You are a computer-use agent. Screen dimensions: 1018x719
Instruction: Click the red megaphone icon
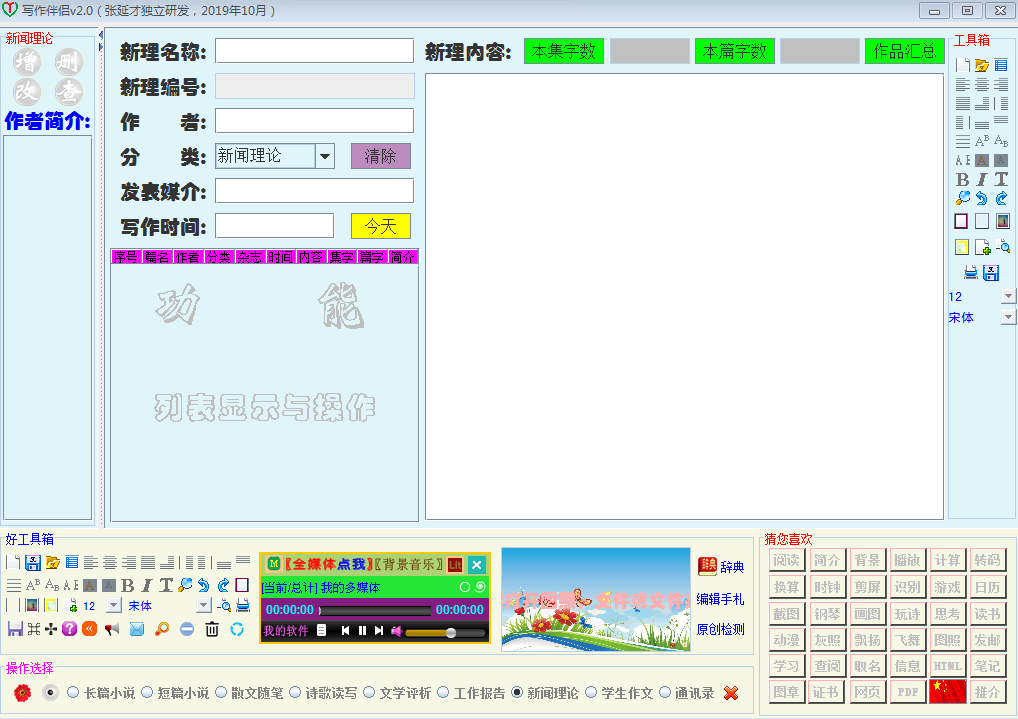click(112, 629)
